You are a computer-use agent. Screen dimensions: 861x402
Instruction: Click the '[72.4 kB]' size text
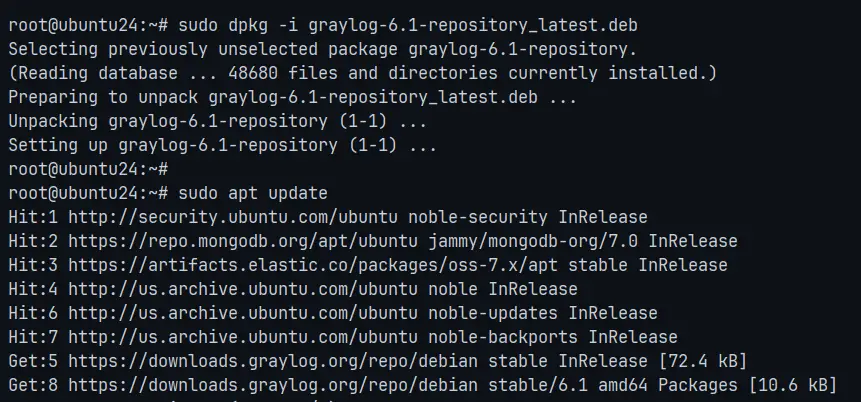[702, 361]
